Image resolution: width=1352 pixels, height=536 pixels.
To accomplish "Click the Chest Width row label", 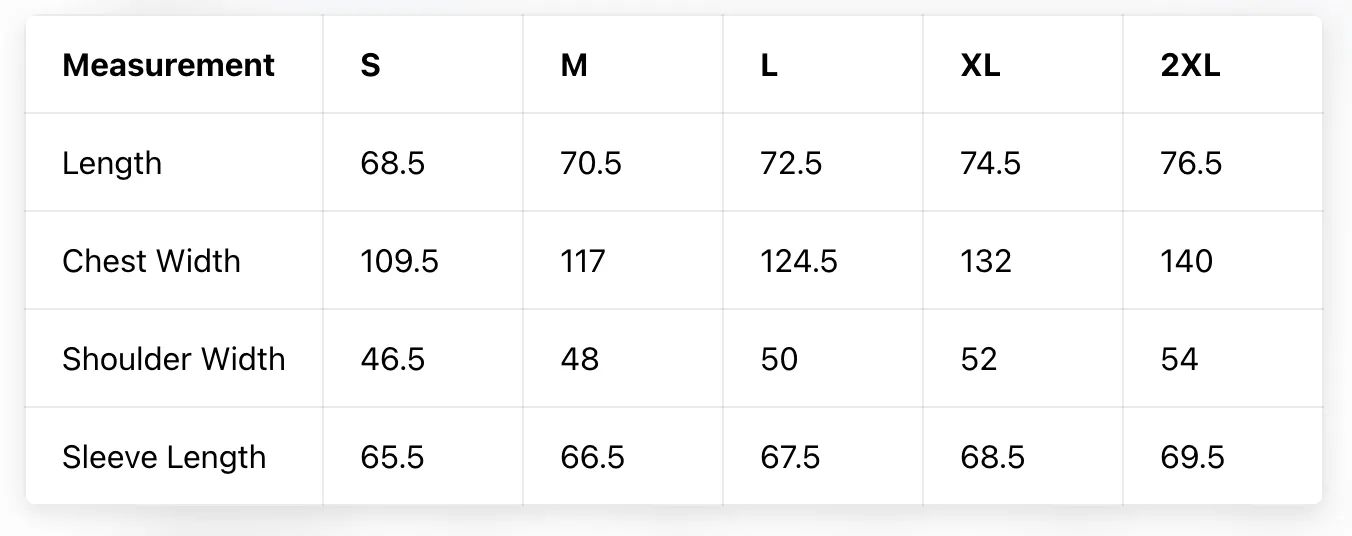I will tap(151, 261).
